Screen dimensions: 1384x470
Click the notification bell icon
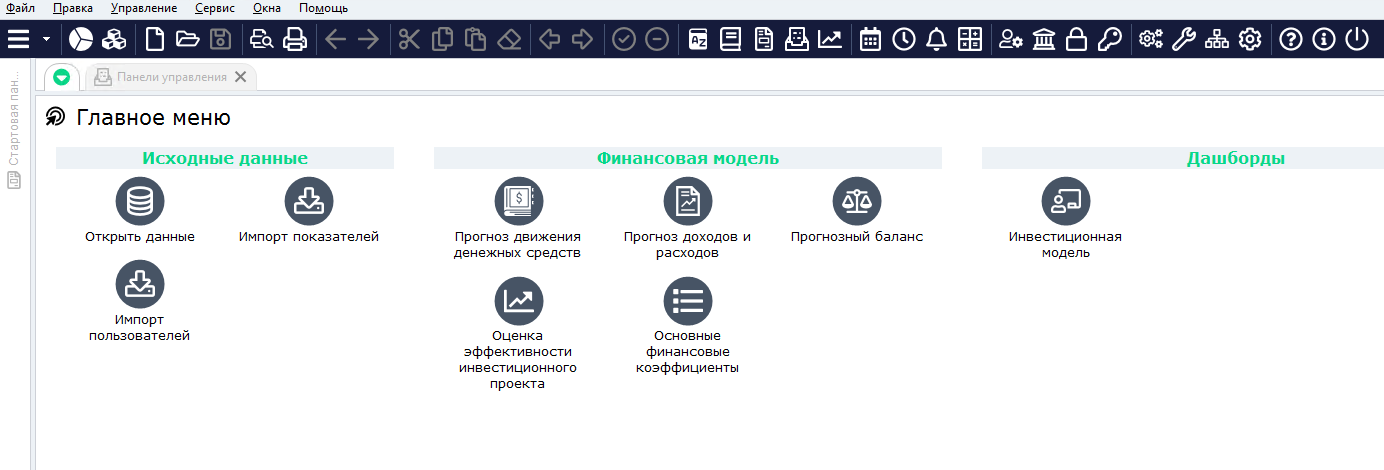(x=936, y=39)
